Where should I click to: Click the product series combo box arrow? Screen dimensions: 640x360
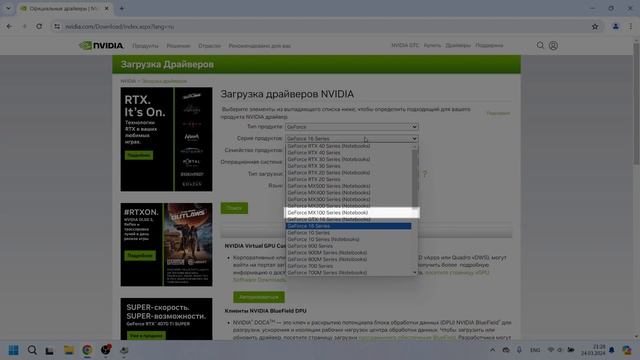414,139
